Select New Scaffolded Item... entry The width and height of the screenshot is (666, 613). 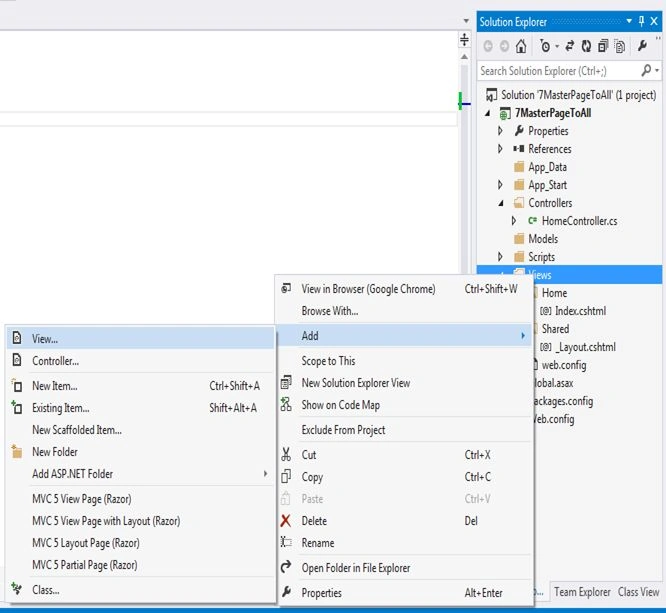click(x=140, y=429)
